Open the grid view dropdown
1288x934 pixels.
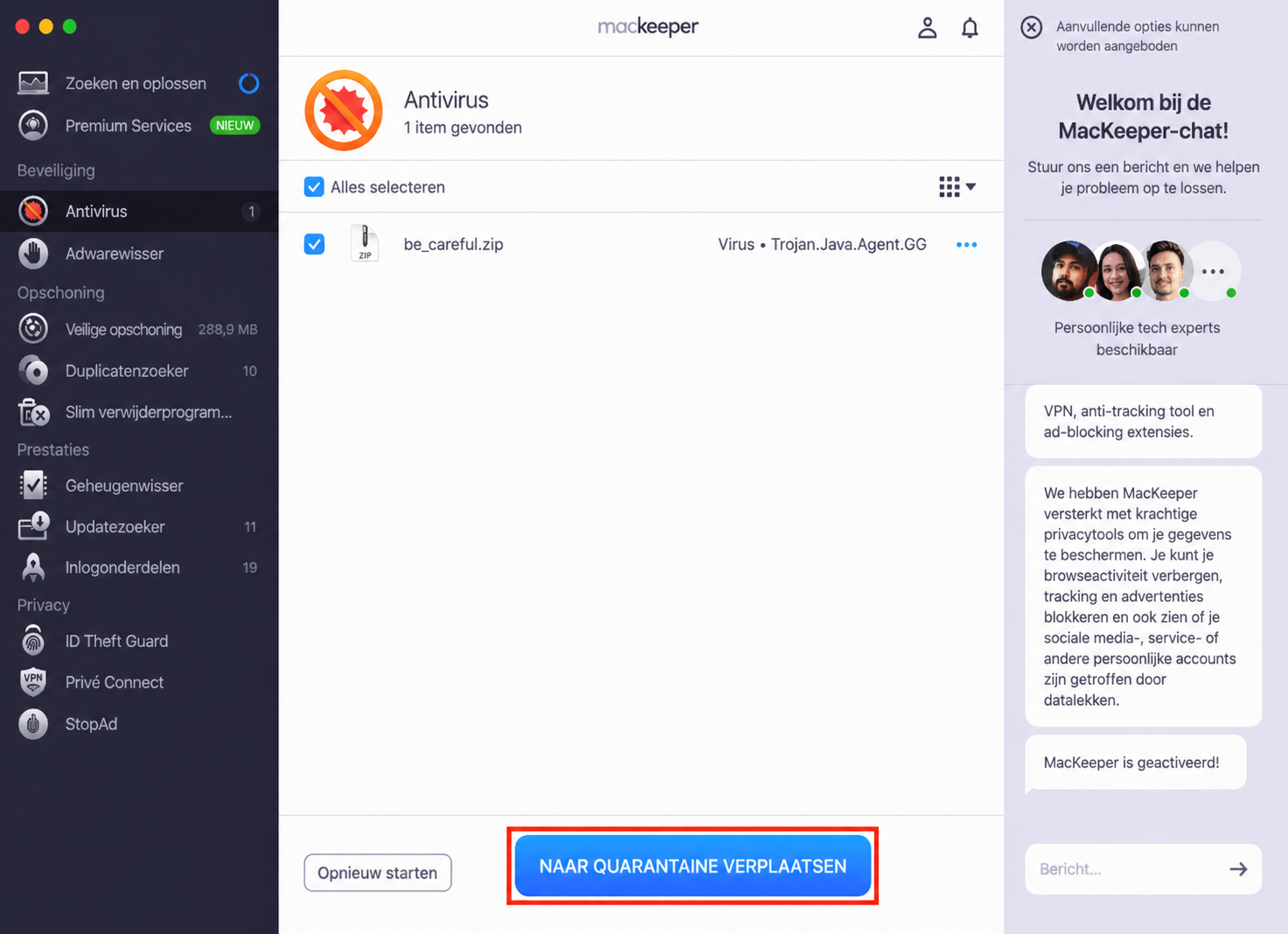[x=957, y=187]
